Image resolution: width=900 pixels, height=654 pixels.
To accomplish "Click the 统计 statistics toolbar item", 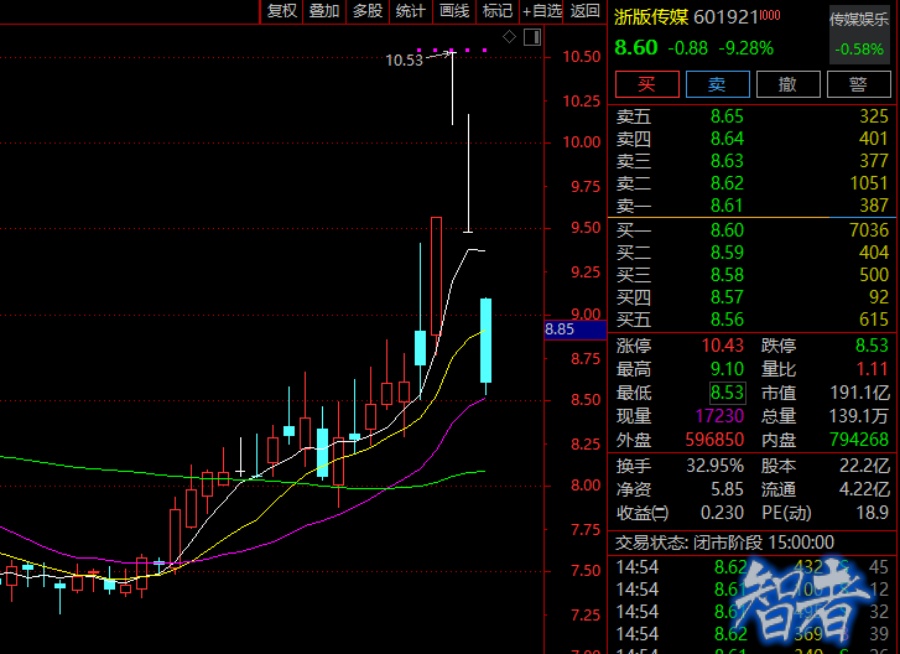I will click(410, 11).
